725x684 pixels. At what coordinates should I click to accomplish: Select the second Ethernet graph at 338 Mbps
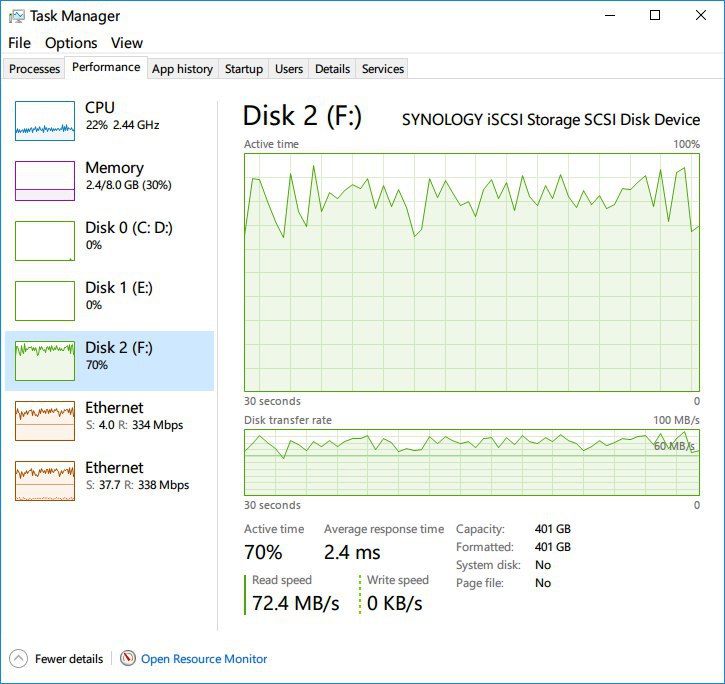(45, 480)
